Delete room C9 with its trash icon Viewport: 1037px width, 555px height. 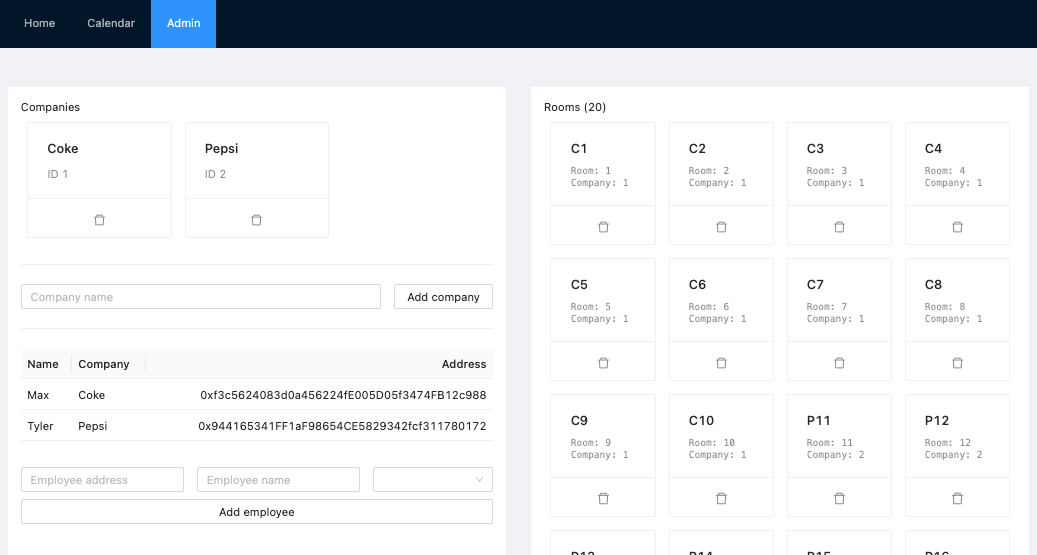point(603,499)
